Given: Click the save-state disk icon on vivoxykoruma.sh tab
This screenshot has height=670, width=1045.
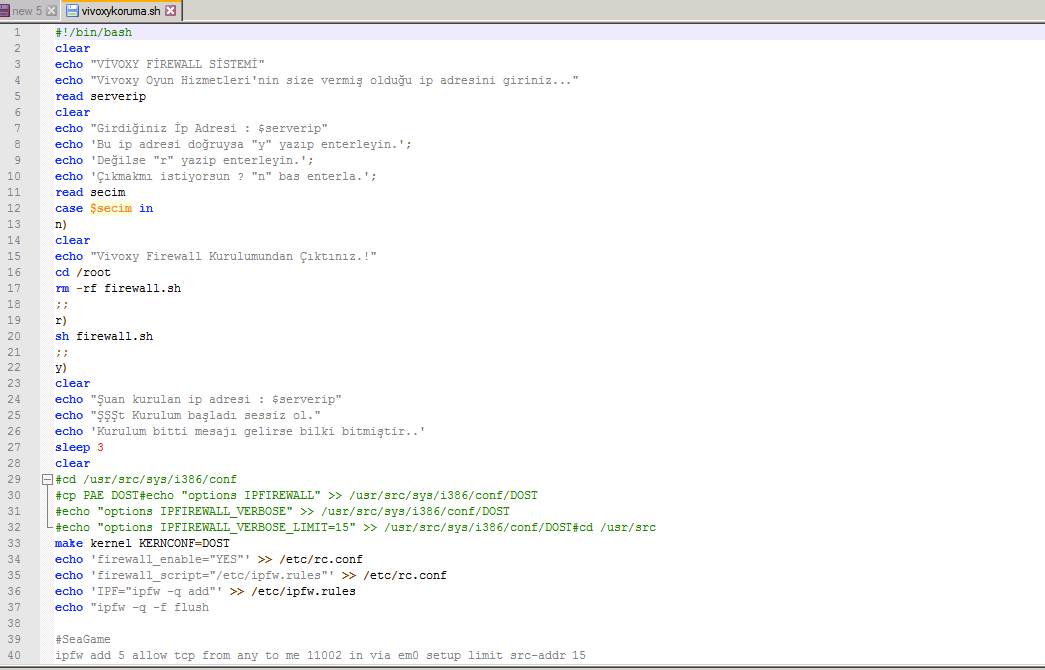Looking at the screenshot, I should pos(72,11).
